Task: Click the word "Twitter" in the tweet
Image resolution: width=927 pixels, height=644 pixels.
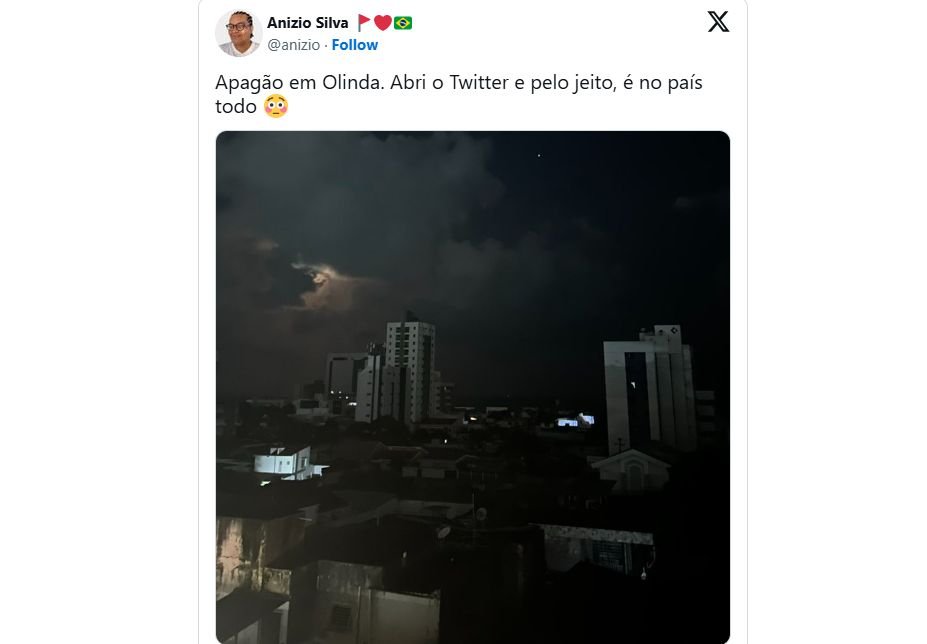Action: 478,83
